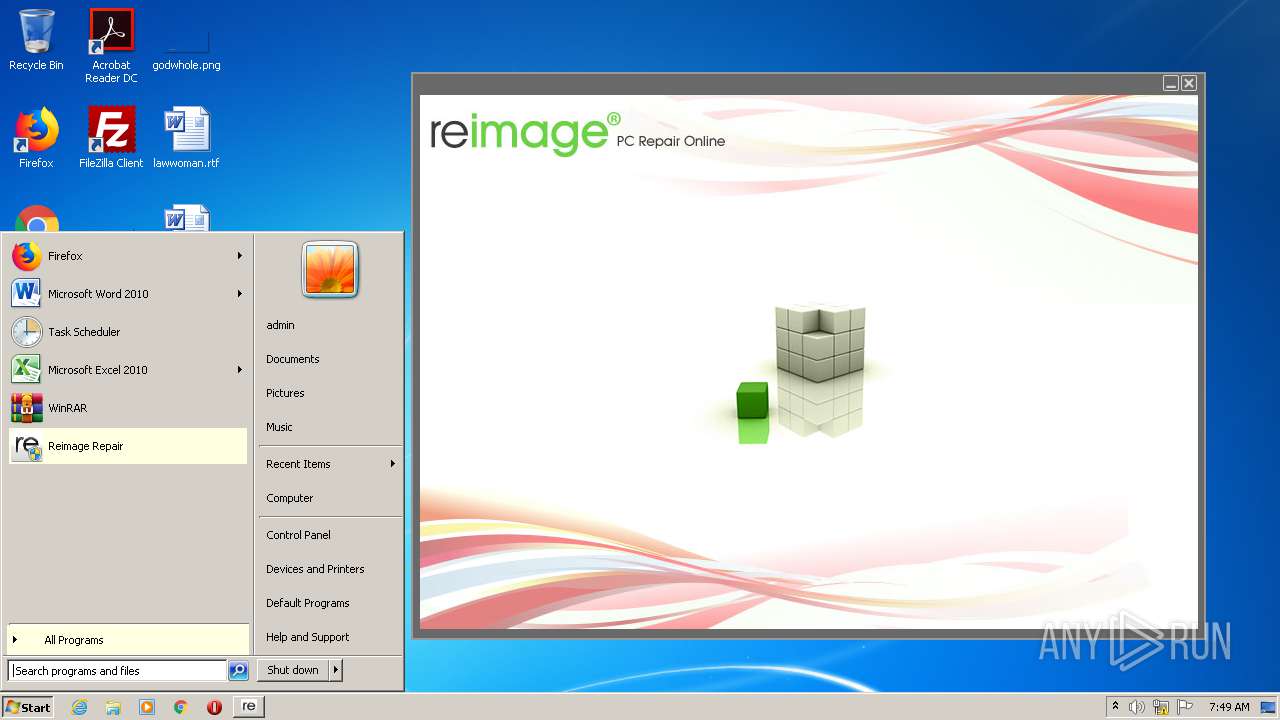Click Firefox icon in Start menu
The width and height of the screenshot is (1280, 720).
(x=27, y=256)
